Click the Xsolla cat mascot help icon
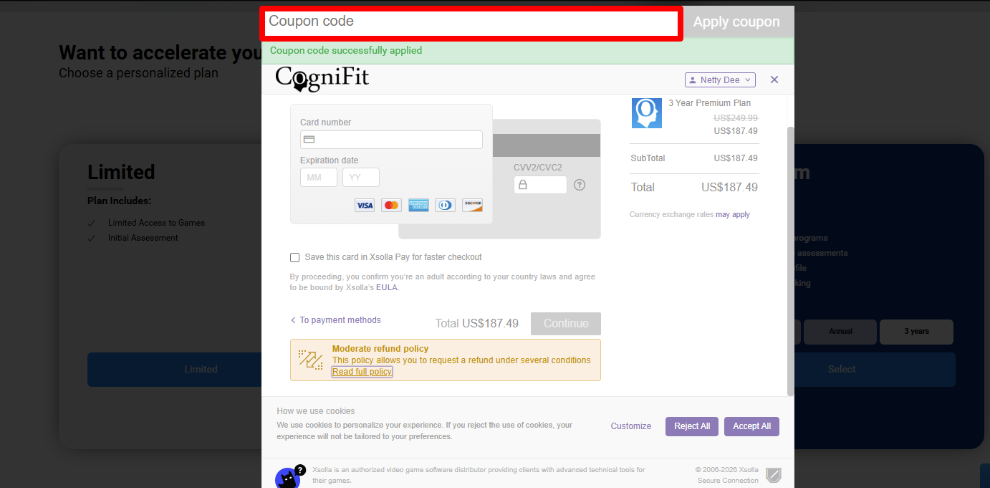The height and width of the screenshot is (488, 990). pos(289,478)
